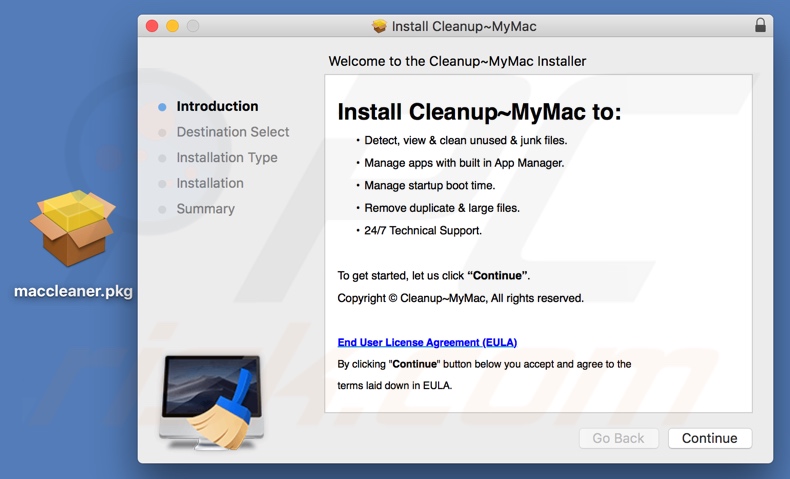Click the grayed-out zoom window button
The height and width of the screenshot is (479, 790).
pos(193,26)
